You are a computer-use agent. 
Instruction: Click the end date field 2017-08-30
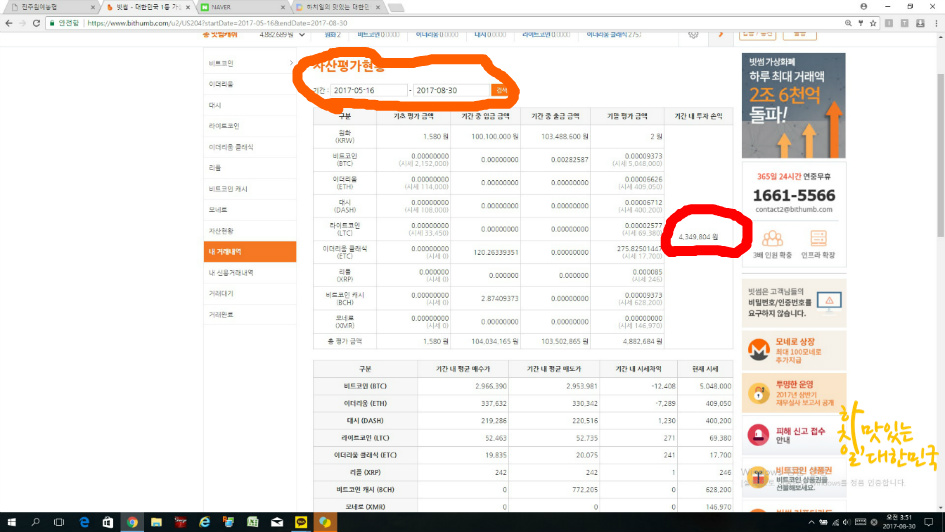pos(450,90)
